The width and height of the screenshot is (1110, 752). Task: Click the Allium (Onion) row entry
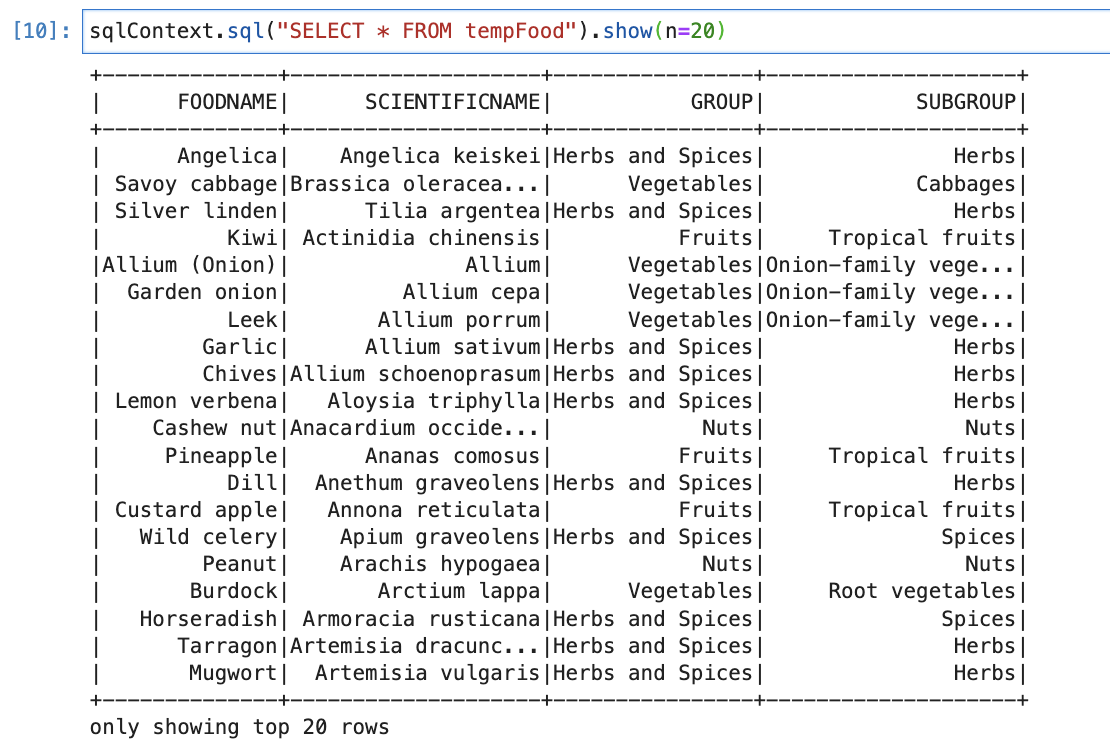click(x=189, y=265)
